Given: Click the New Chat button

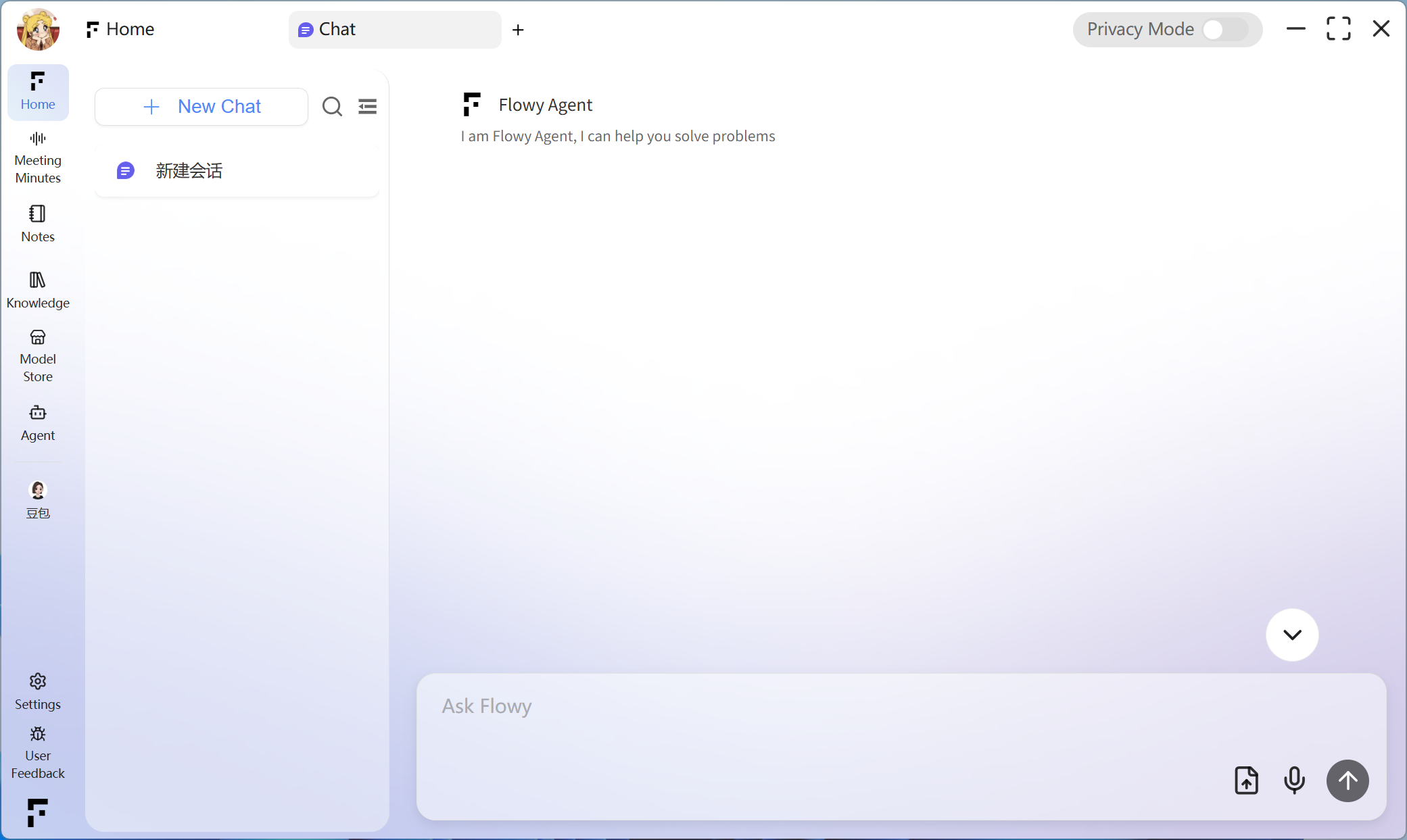Looking at the screenshot, I should tap(201, 107).
